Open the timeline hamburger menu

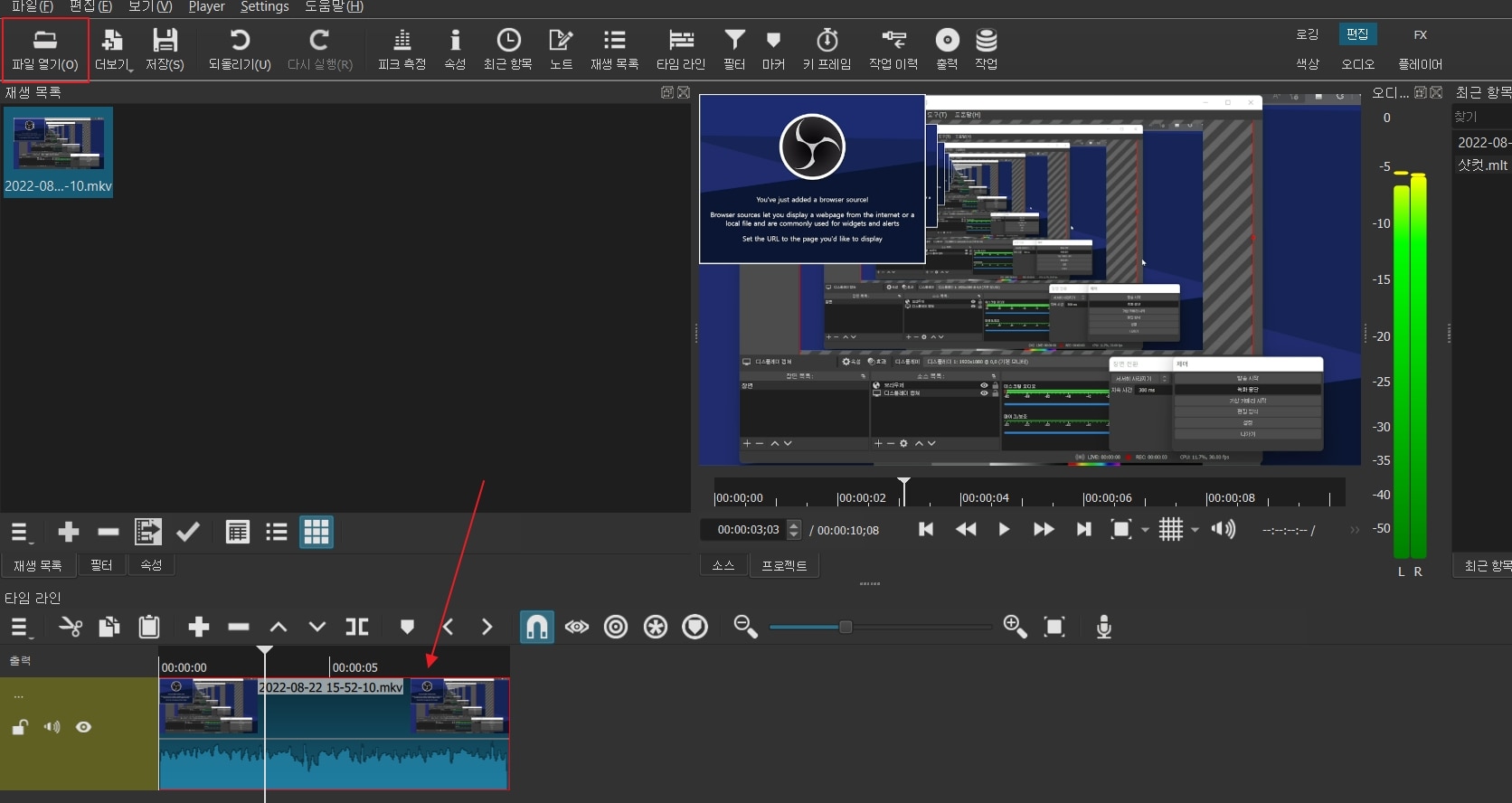tap(20, 627)
